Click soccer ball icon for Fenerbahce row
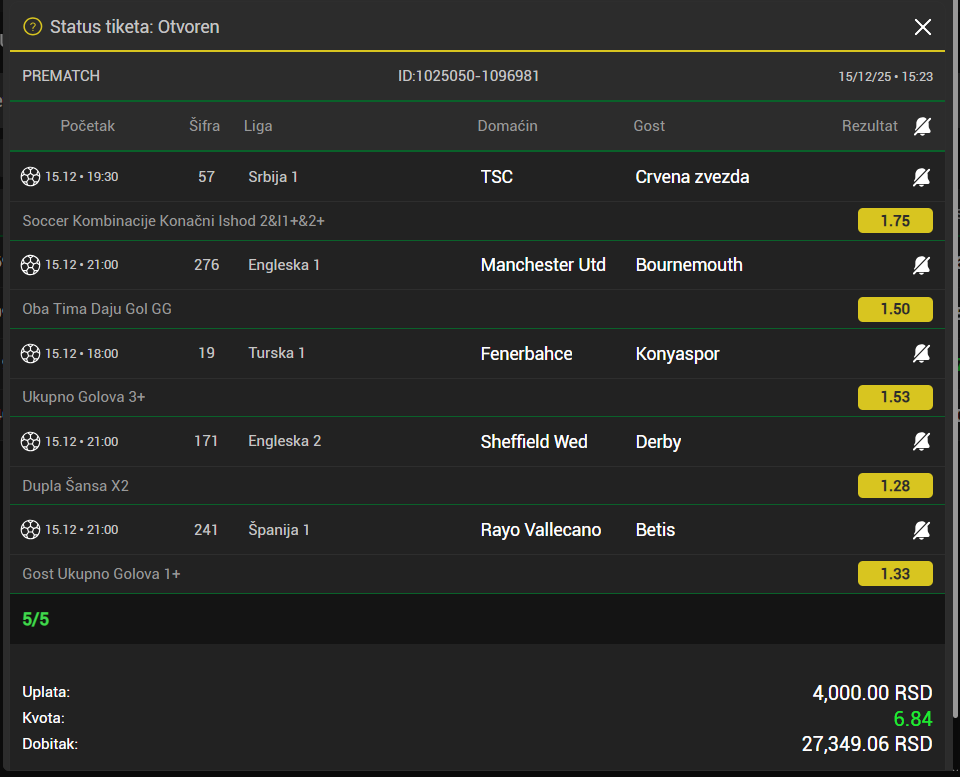The image size is (960, 777). tap(31, 353)
